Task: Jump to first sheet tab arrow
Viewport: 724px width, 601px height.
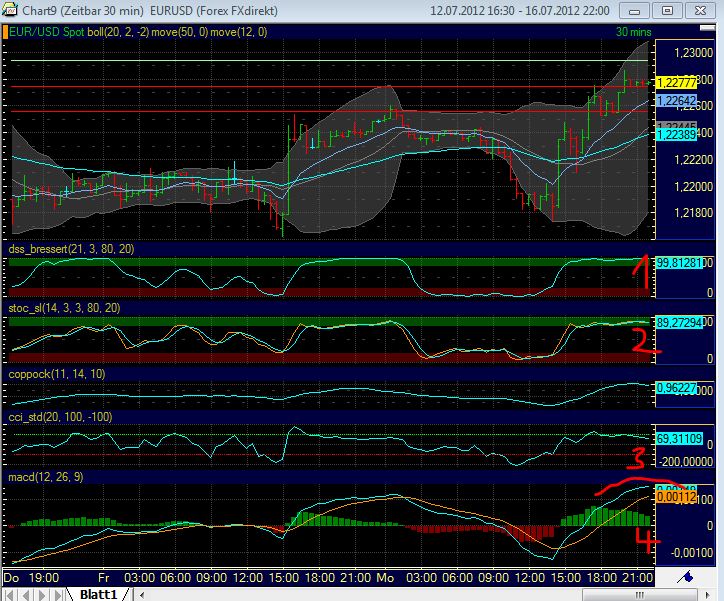Action: click(x=10, y=595)
